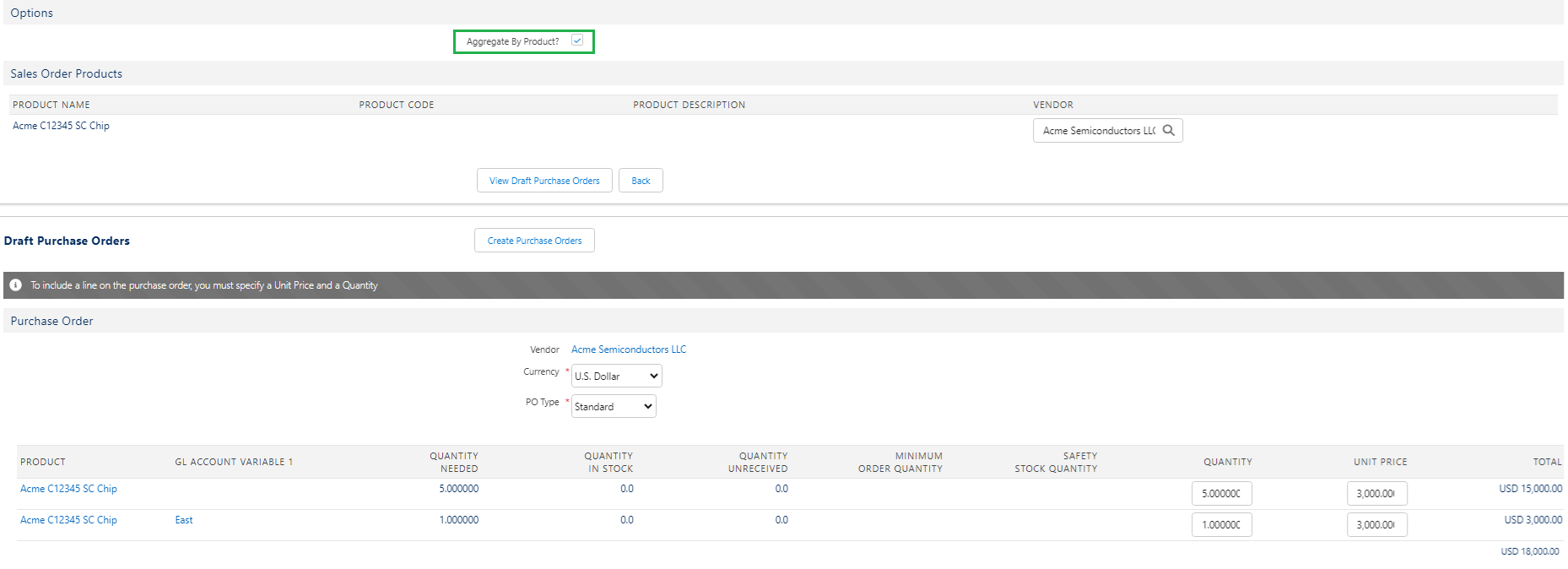
Task: Open the Currency U.S. Dollar dropdown
Action: (x=616, y=376)
